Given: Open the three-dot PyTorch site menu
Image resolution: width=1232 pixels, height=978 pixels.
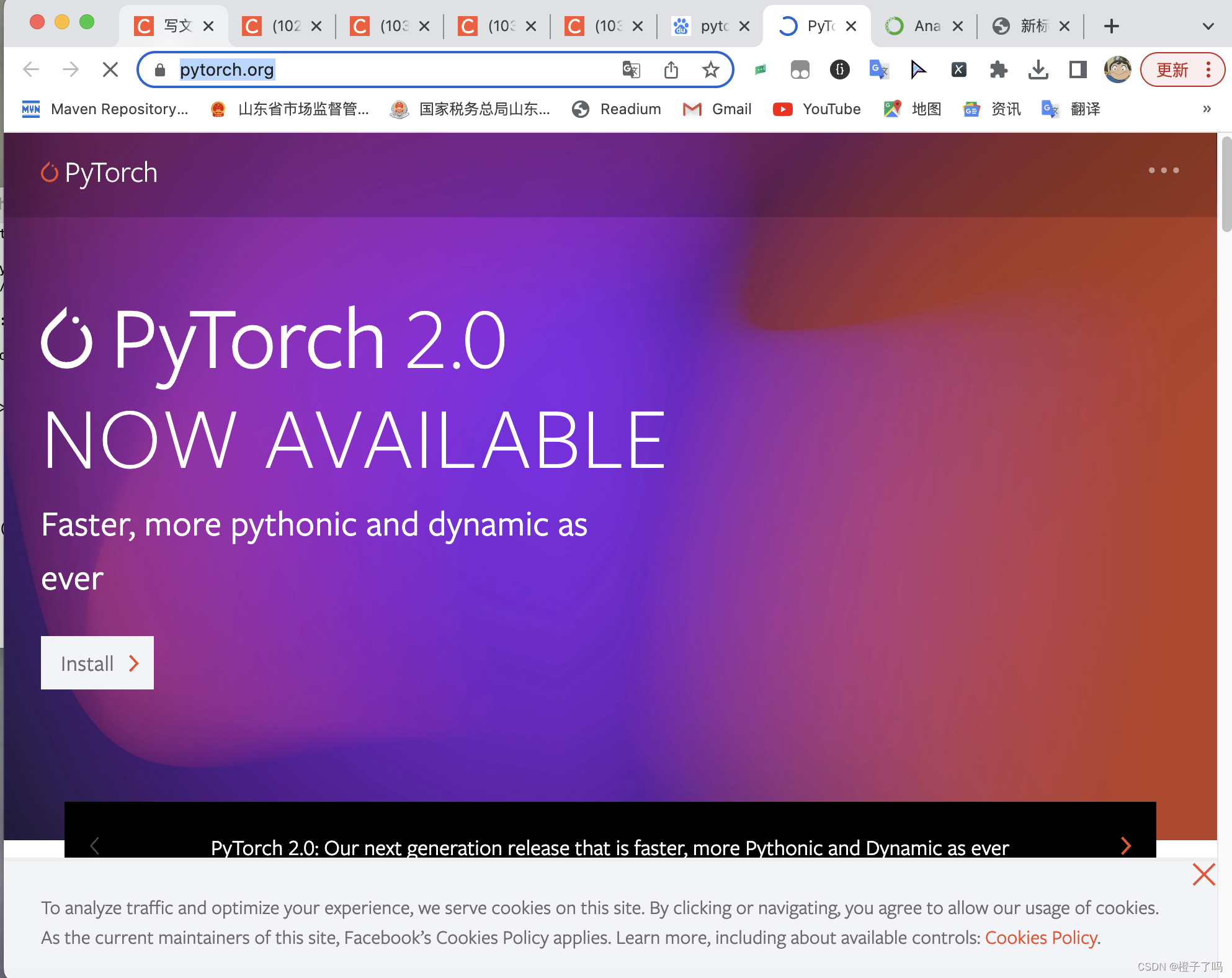Looking at the screenshot, I should [1163, 170].
